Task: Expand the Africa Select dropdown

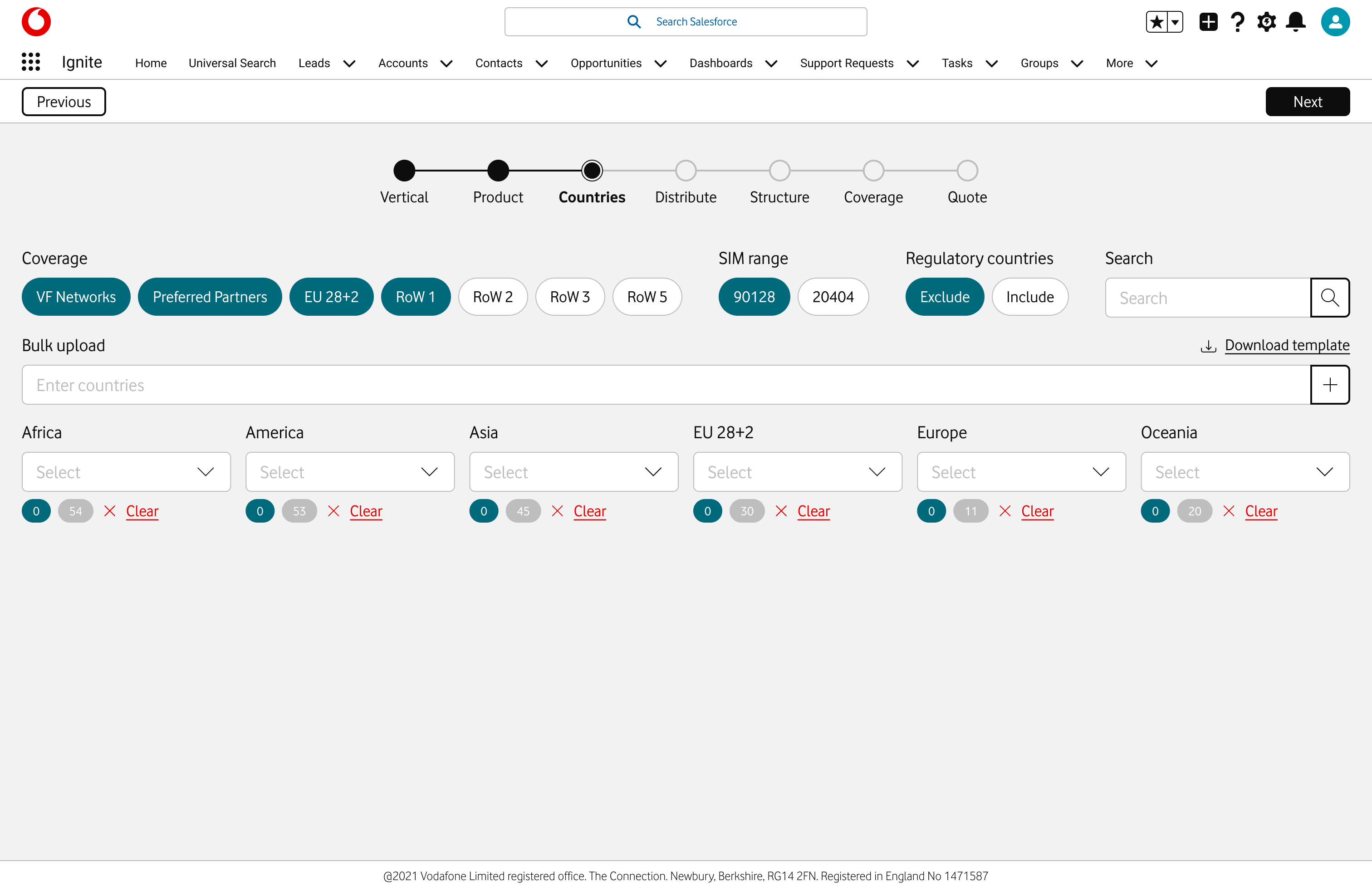Action: point(126,472)
